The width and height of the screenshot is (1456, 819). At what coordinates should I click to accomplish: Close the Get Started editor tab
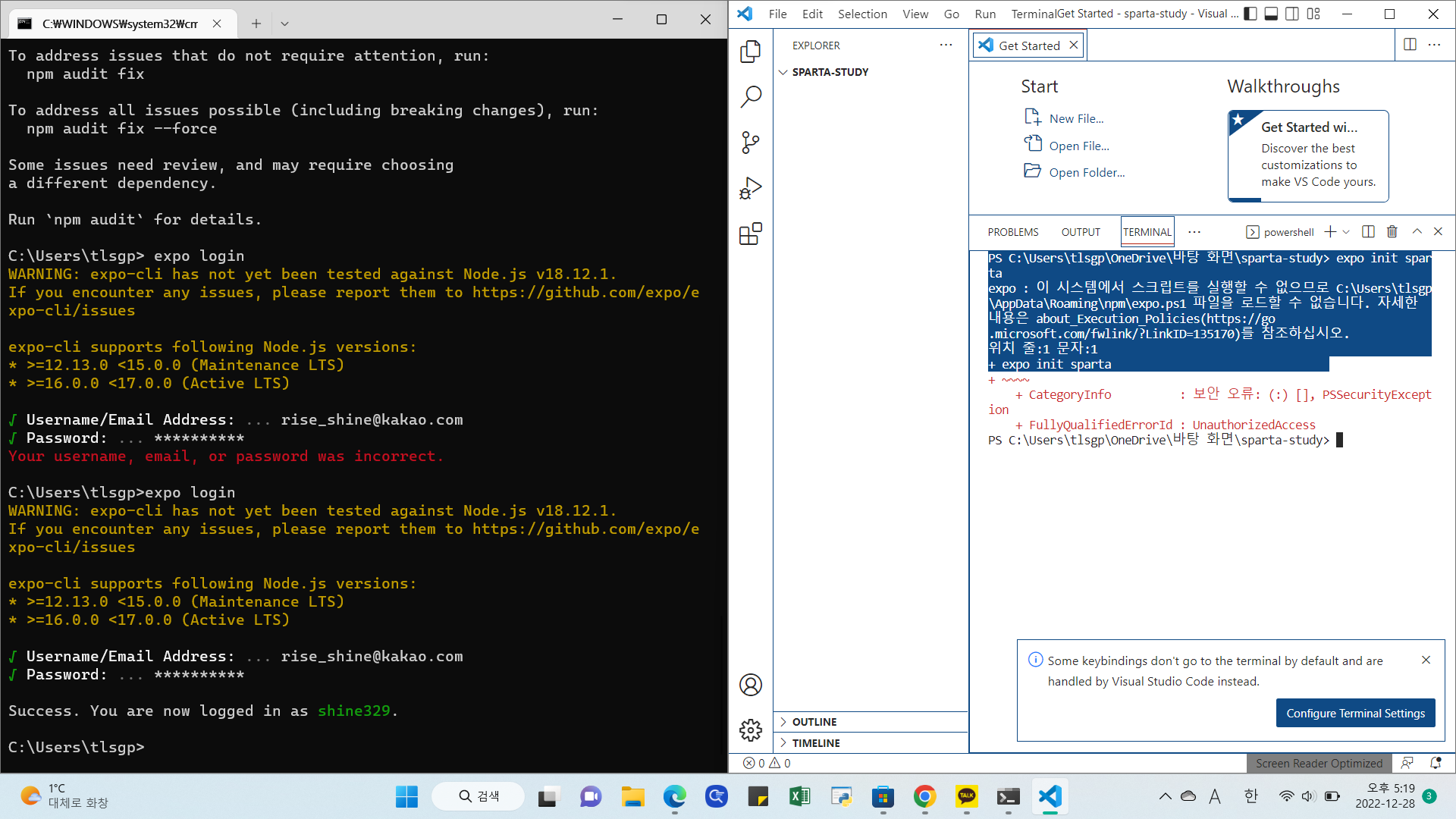[1074, 45]
